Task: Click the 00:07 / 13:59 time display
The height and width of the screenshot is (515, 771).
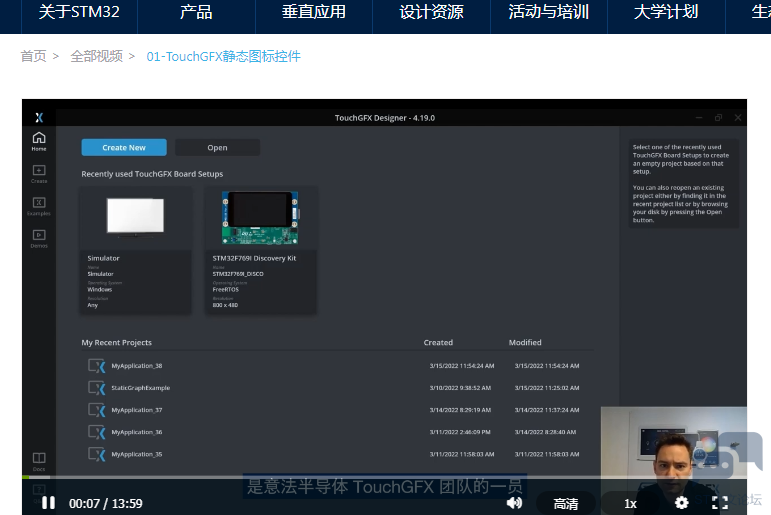Action: tap(106, 503)
